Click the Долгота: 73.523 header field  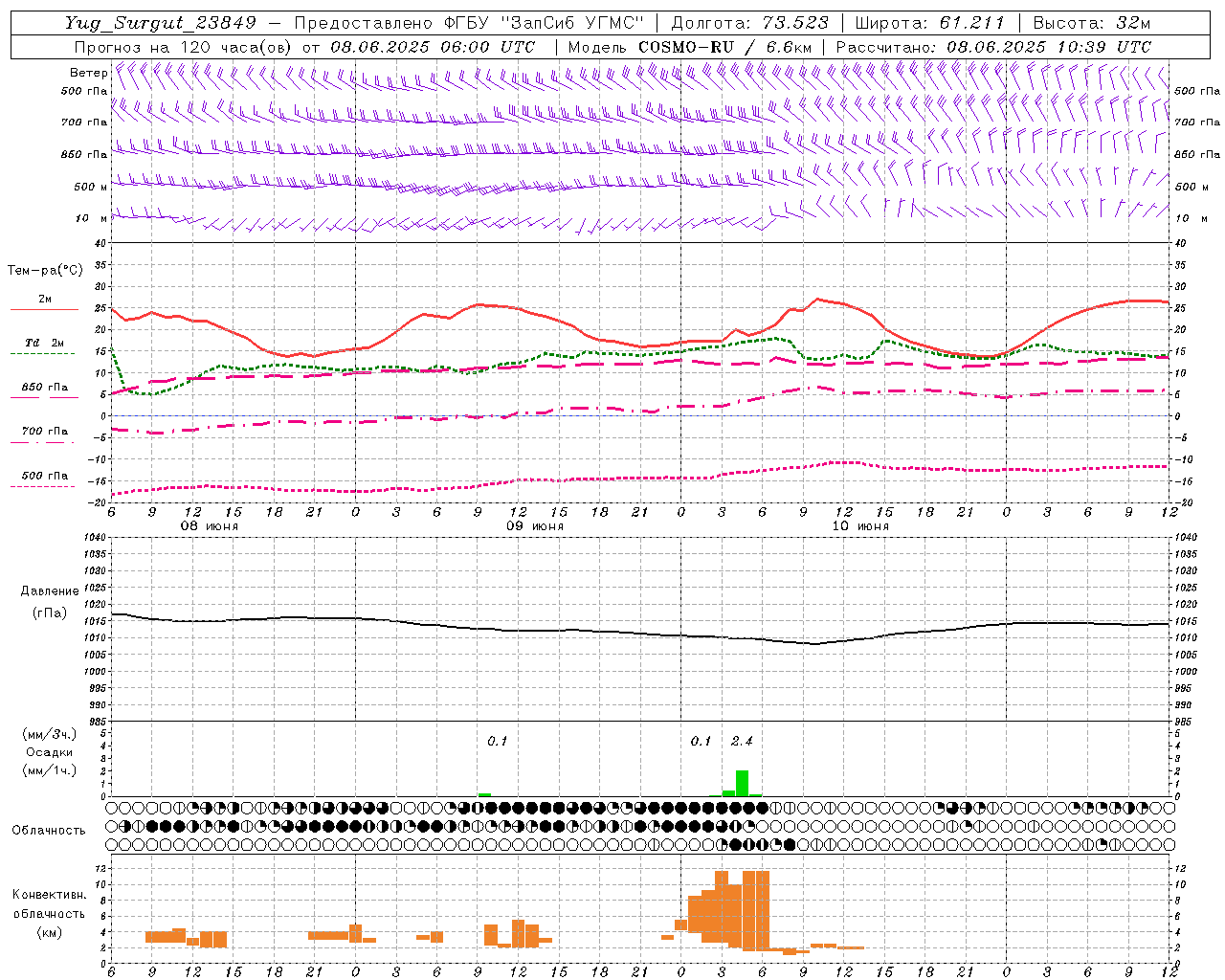pos(750,24)
